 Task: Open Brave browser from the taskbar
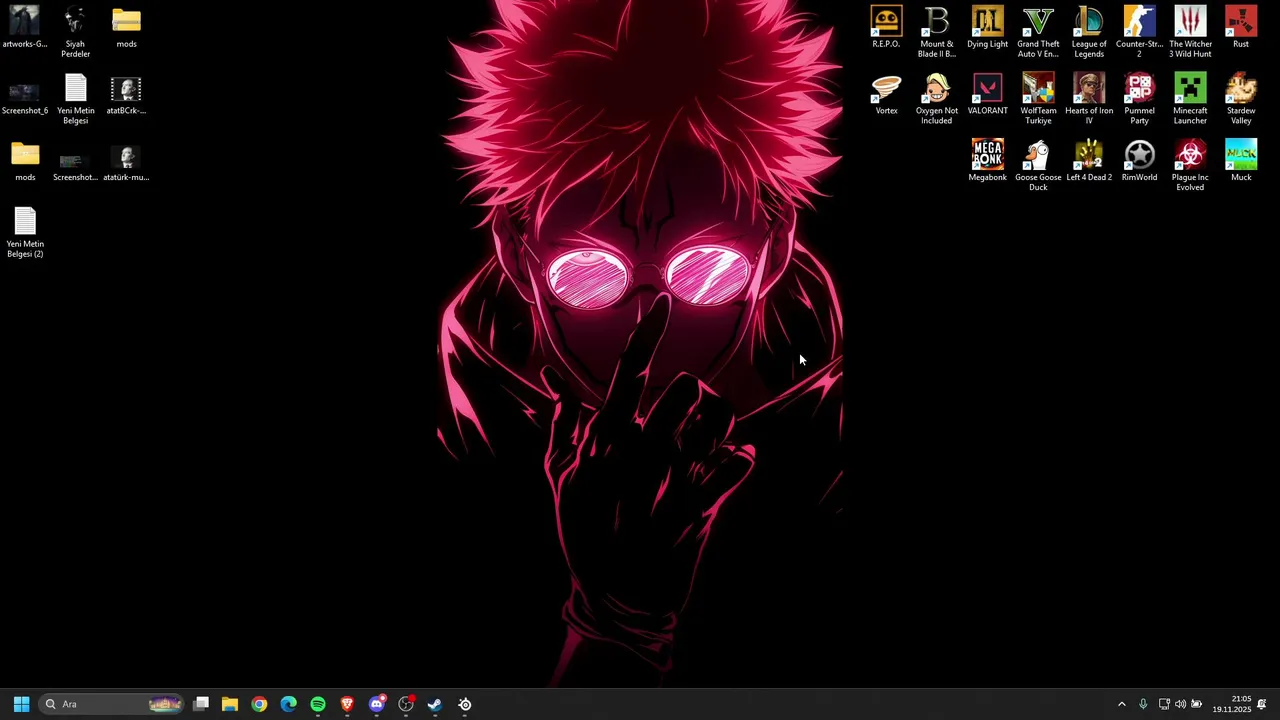click(x=347, y=704)
